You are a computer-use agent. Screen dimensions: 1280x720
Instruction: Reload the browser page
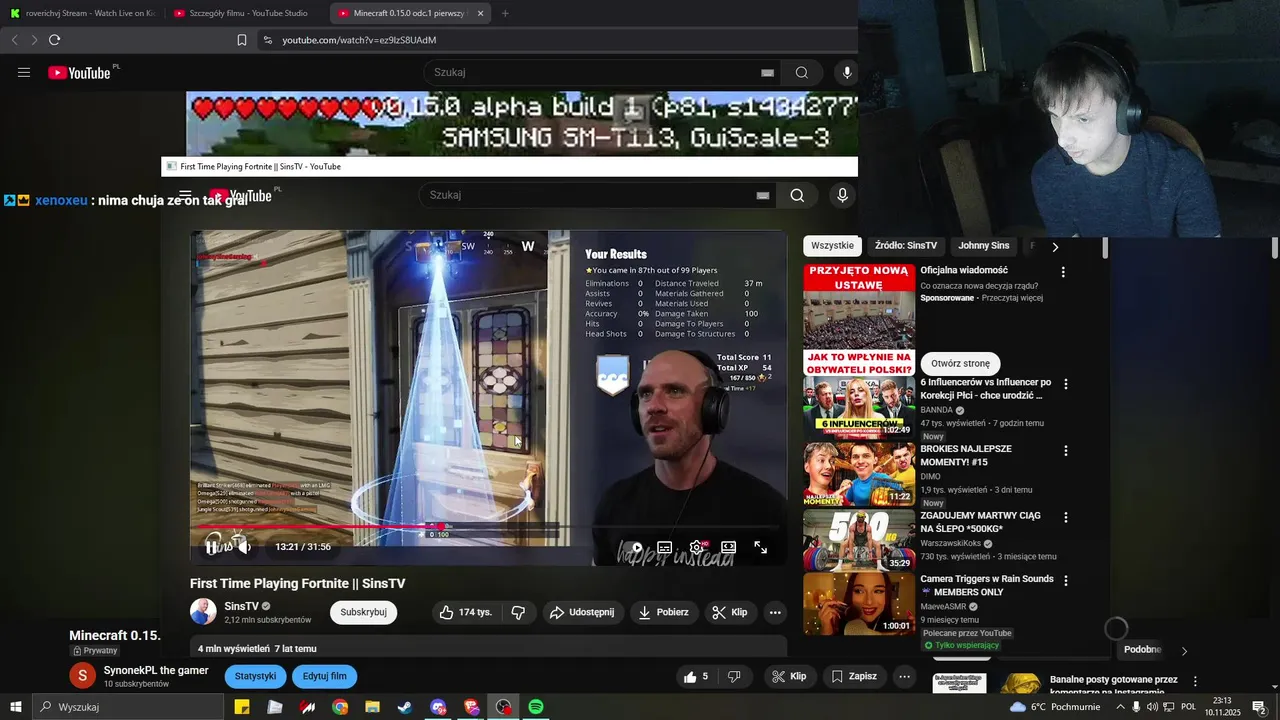tap(54, 40)
